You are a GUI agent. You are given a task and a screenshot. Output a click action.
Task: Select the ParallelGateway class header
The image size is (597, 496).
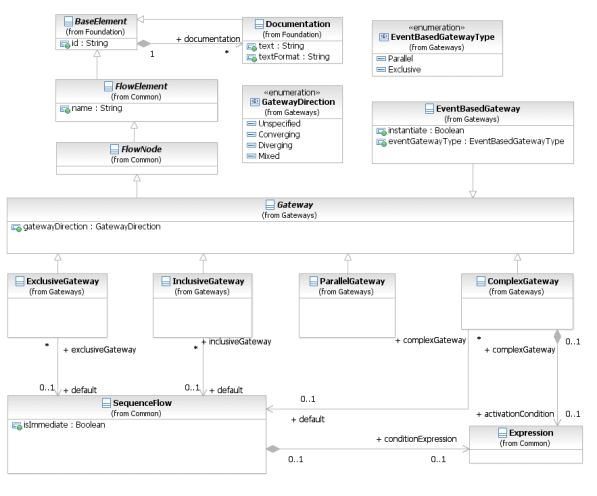tap(347, 286)
